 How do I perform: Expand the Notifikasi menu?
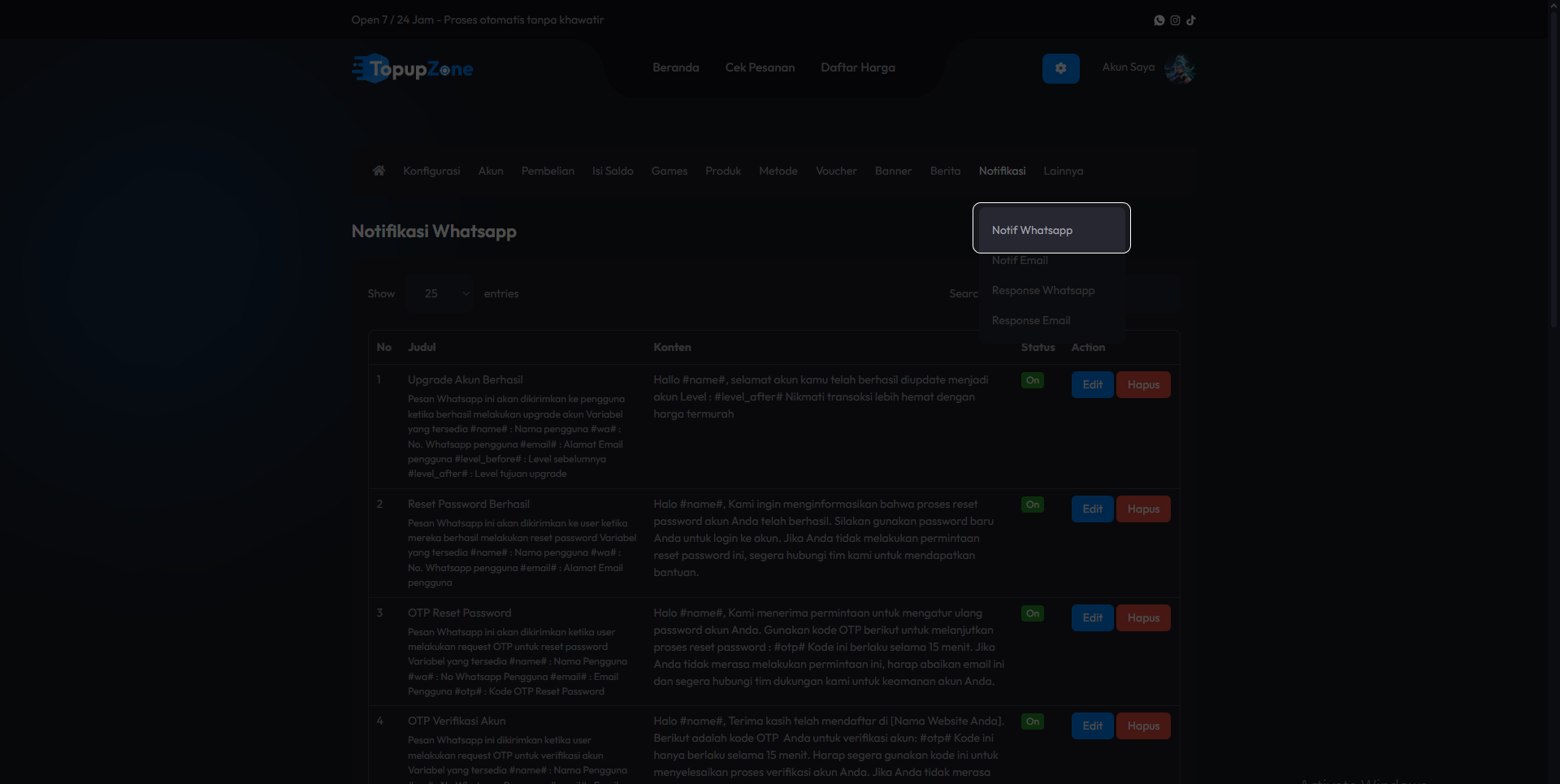[x=1002, y=171]
